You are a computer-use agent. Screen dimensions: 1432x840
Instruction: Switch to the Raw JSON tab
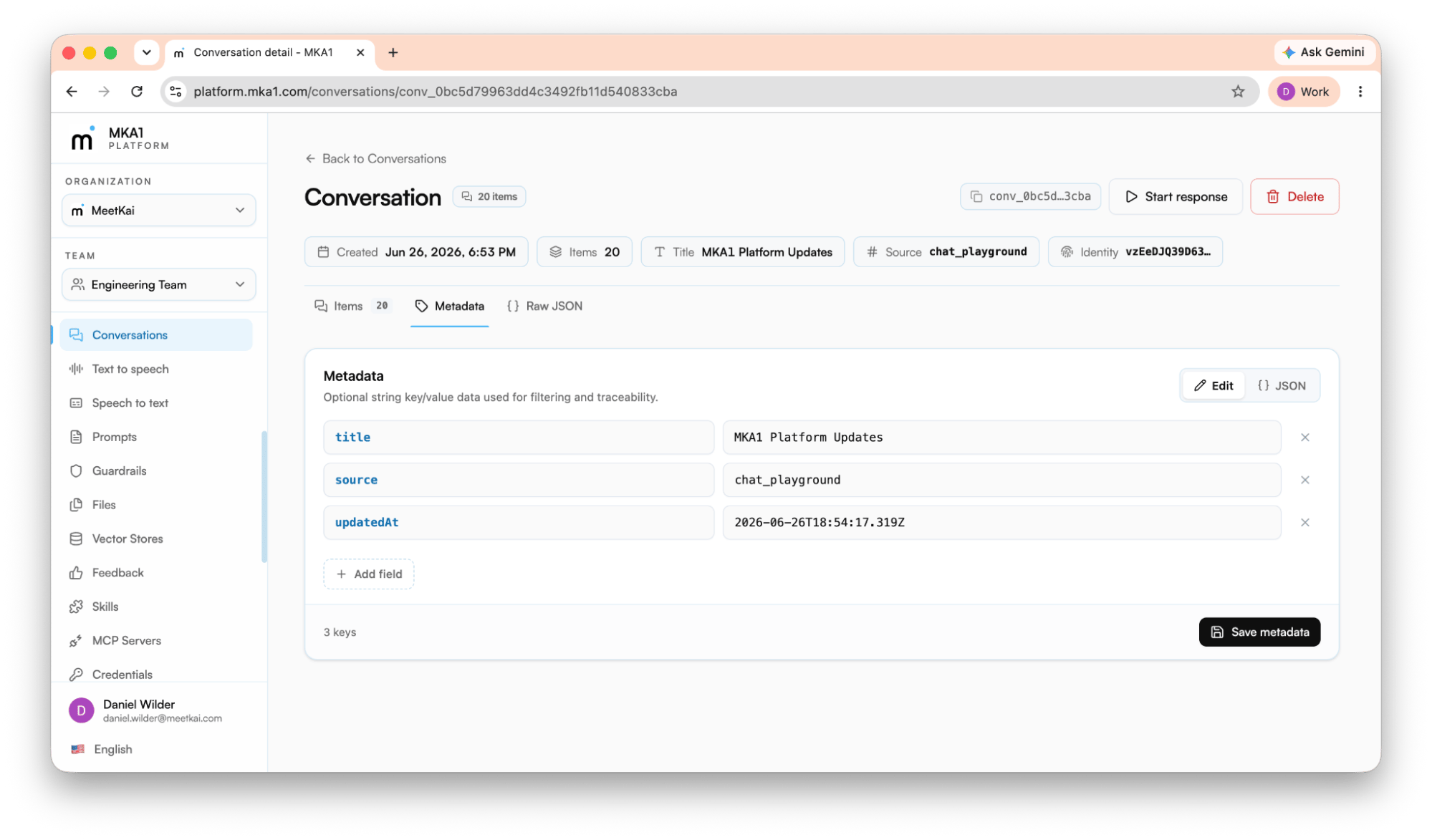pyautogui.click(x=544, y=306)
